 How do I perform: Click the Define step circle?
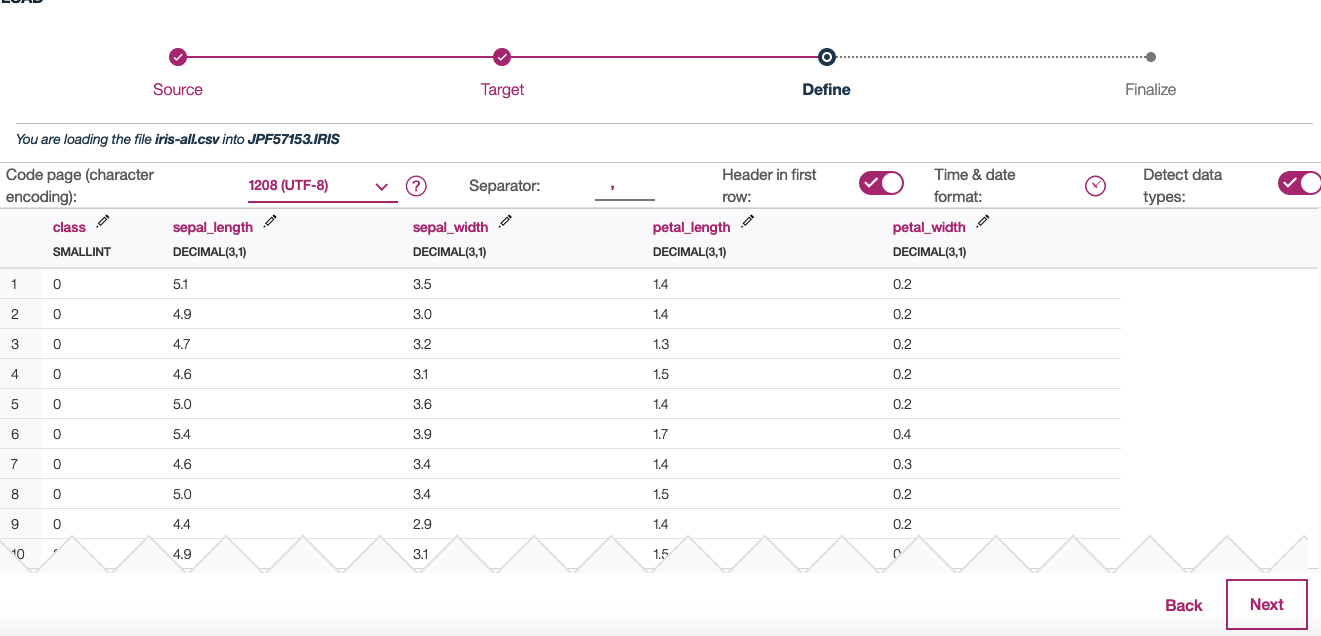[x=826, y=57]
